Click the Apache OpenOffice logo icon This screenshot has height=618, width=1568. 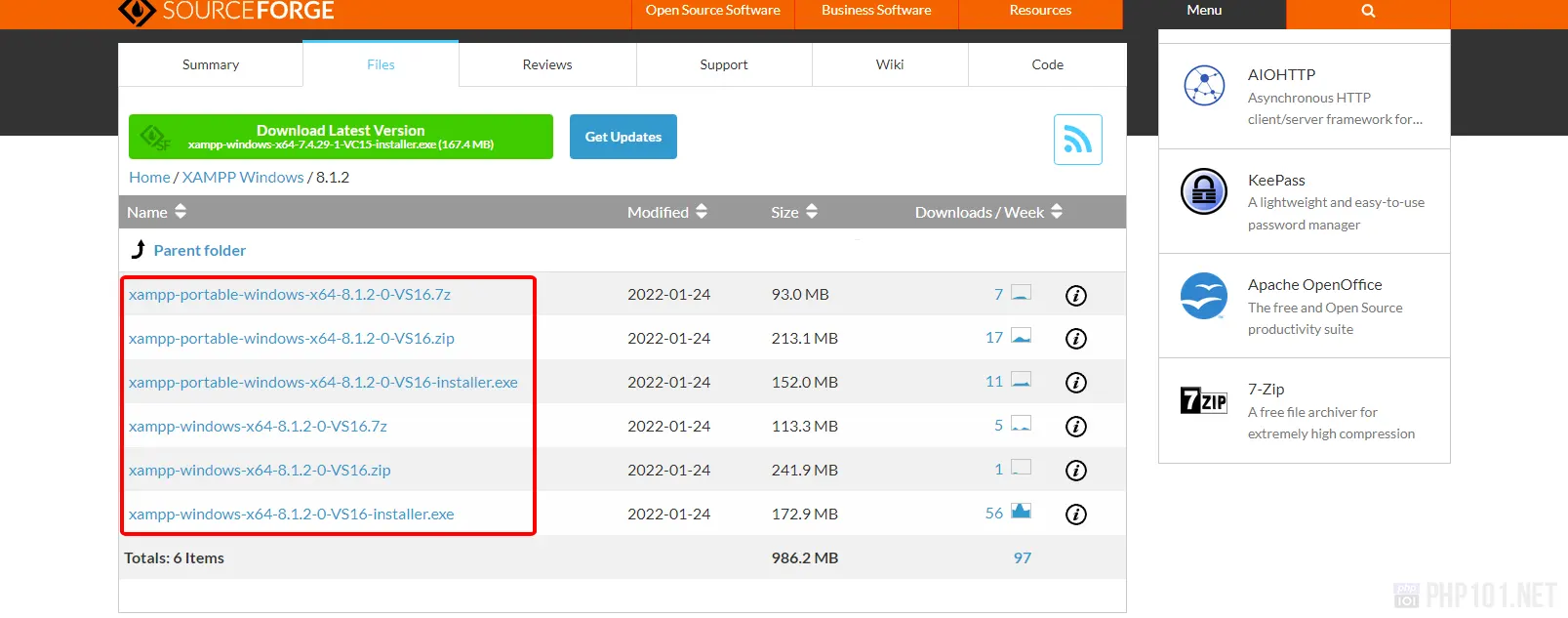[x=1204, y=296]
